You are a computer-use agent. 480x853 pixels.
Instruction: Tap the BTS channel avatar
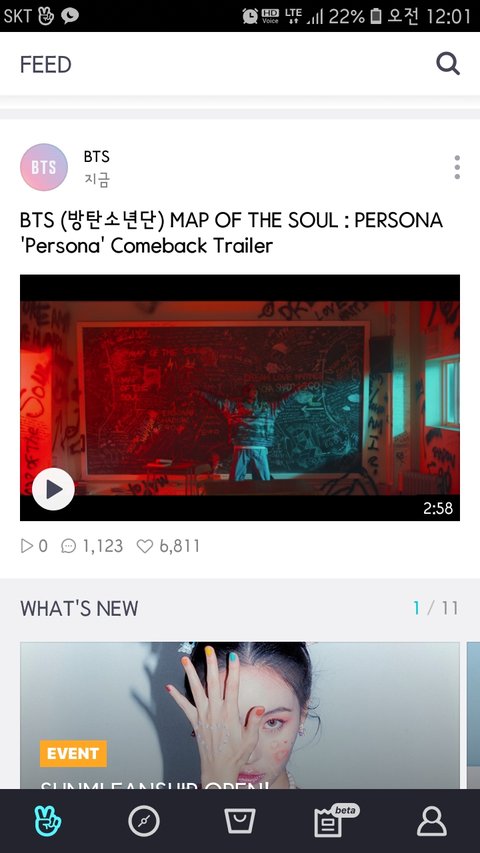click(x=44, y=167)
